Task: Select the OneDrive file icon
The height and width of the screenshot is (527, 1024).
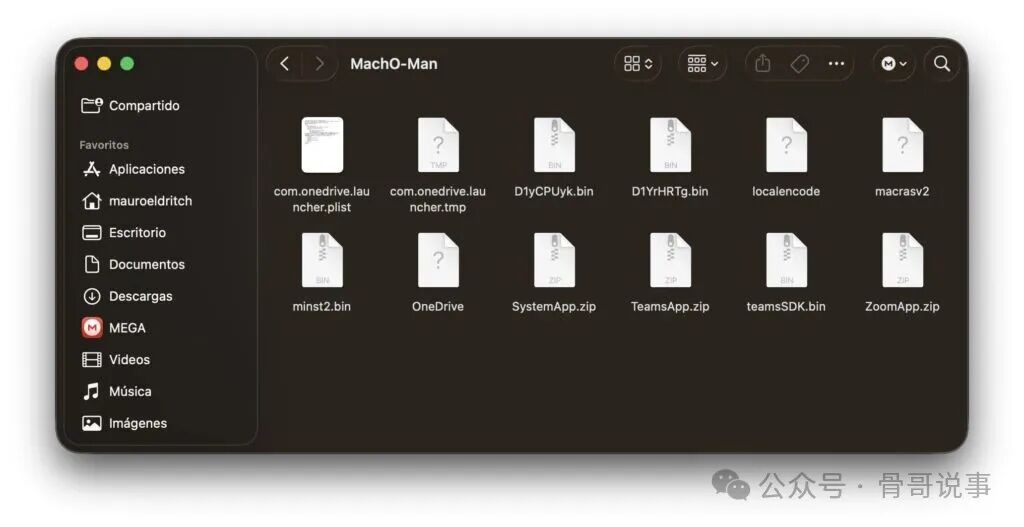Action: [x=438, y=260]
